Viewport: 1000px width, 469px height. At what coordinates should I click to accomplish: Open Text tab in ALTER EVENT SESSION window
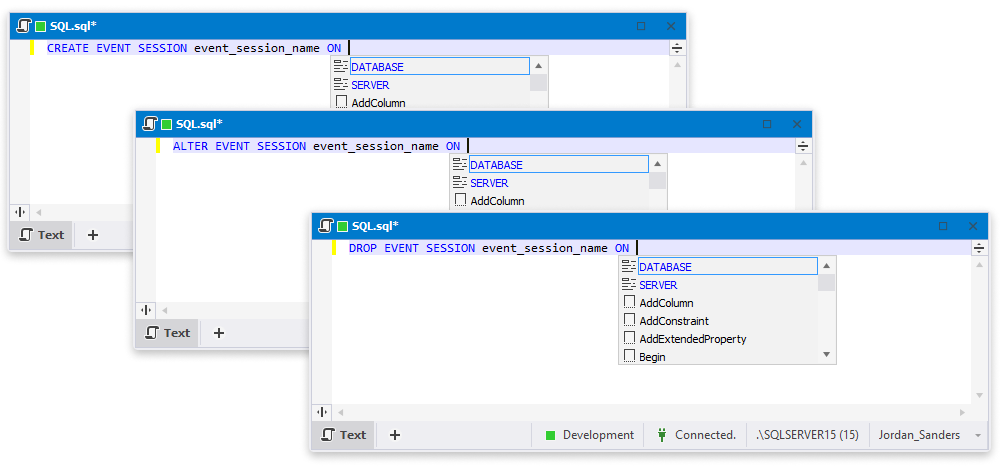pyautogui.click(x=168, y=332)
